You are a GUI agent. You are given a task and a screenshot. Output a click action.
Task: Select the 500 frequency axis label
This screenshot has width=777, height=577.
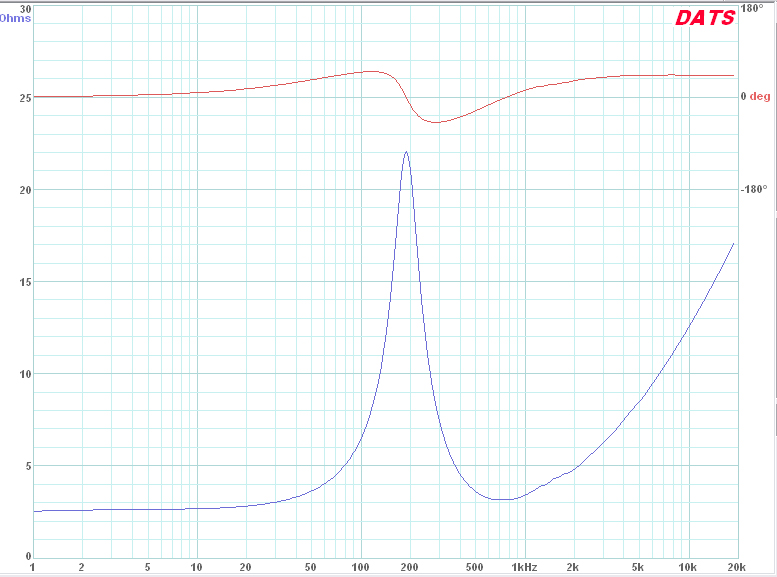click(474, 567)
